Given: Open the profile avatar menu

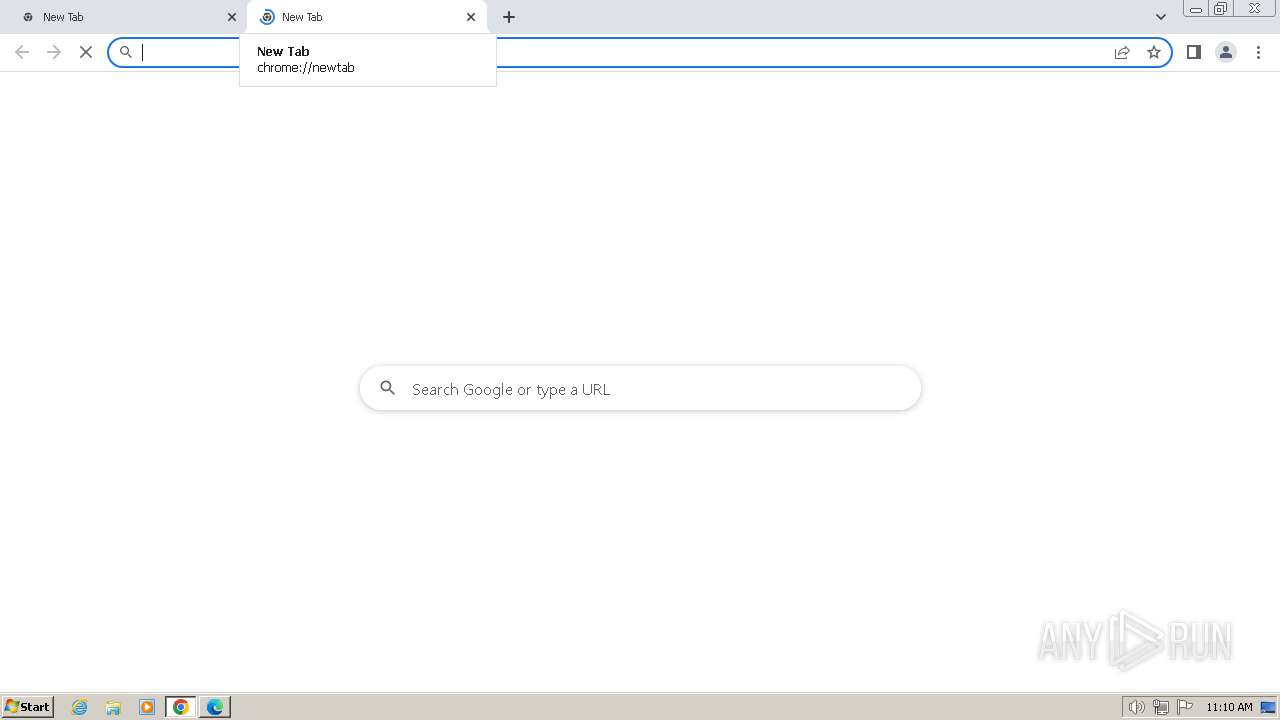Looking at the screenshot, I should [x=1226, y=52].
